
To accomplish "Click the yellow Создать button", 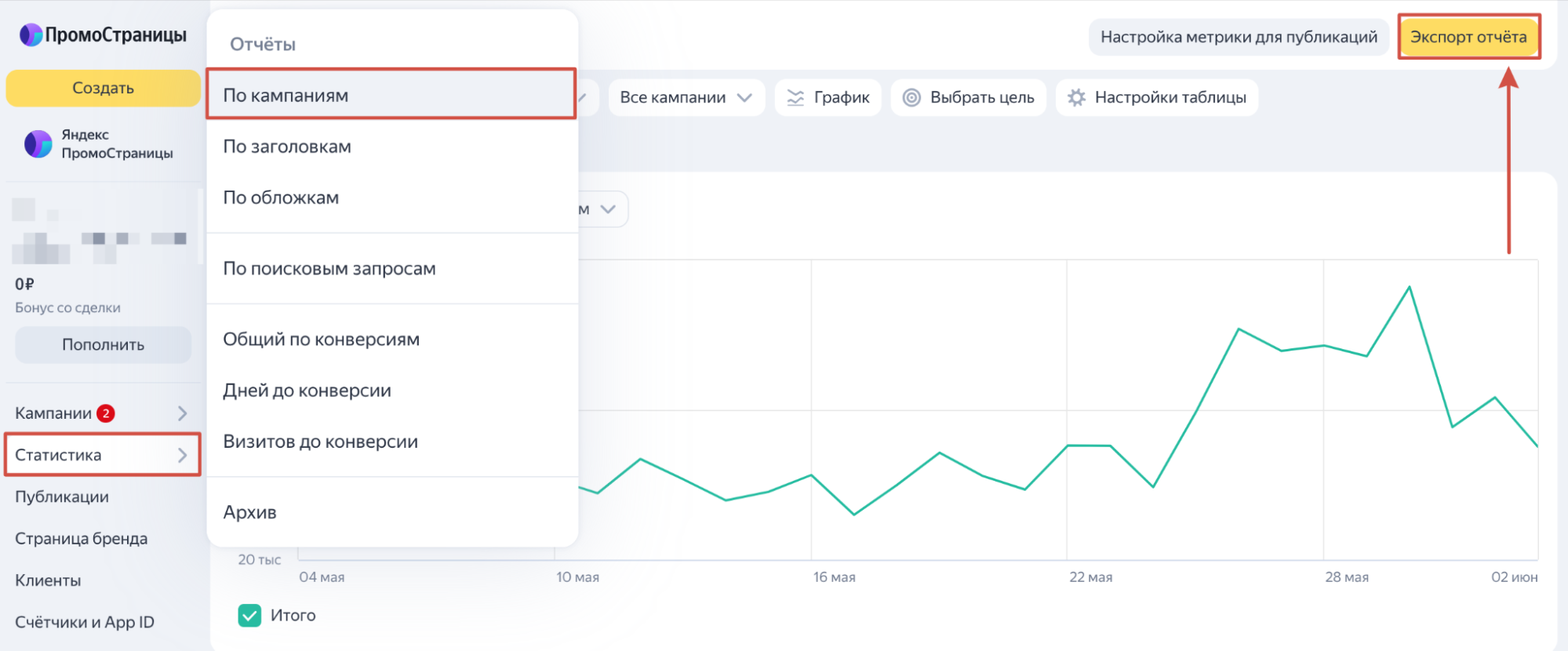I will pyautogui.click(x=103, y=88).
